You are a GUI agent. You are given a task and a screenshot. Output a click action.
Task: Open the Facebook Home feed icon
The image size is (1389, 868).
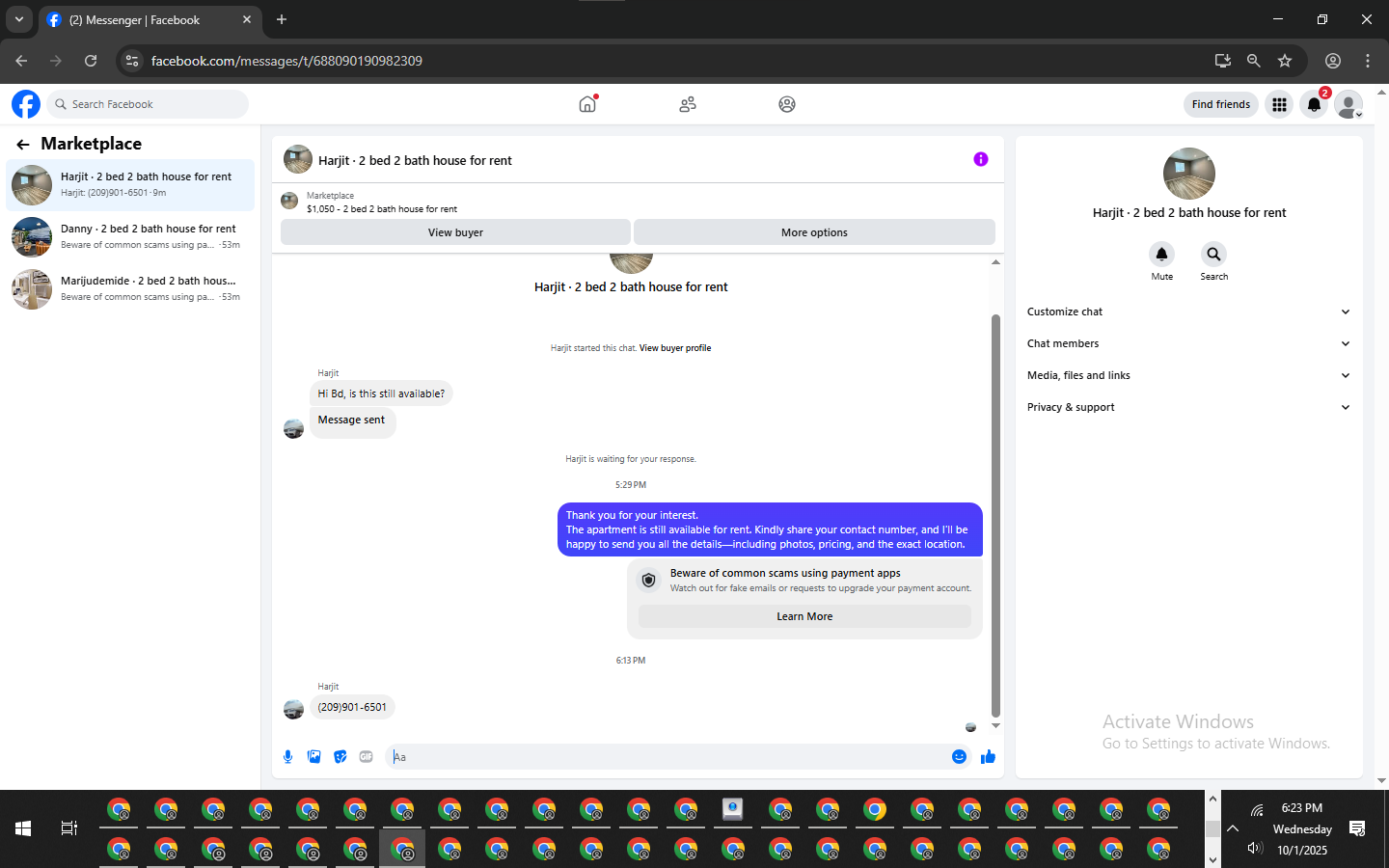[x=587, y=104]
